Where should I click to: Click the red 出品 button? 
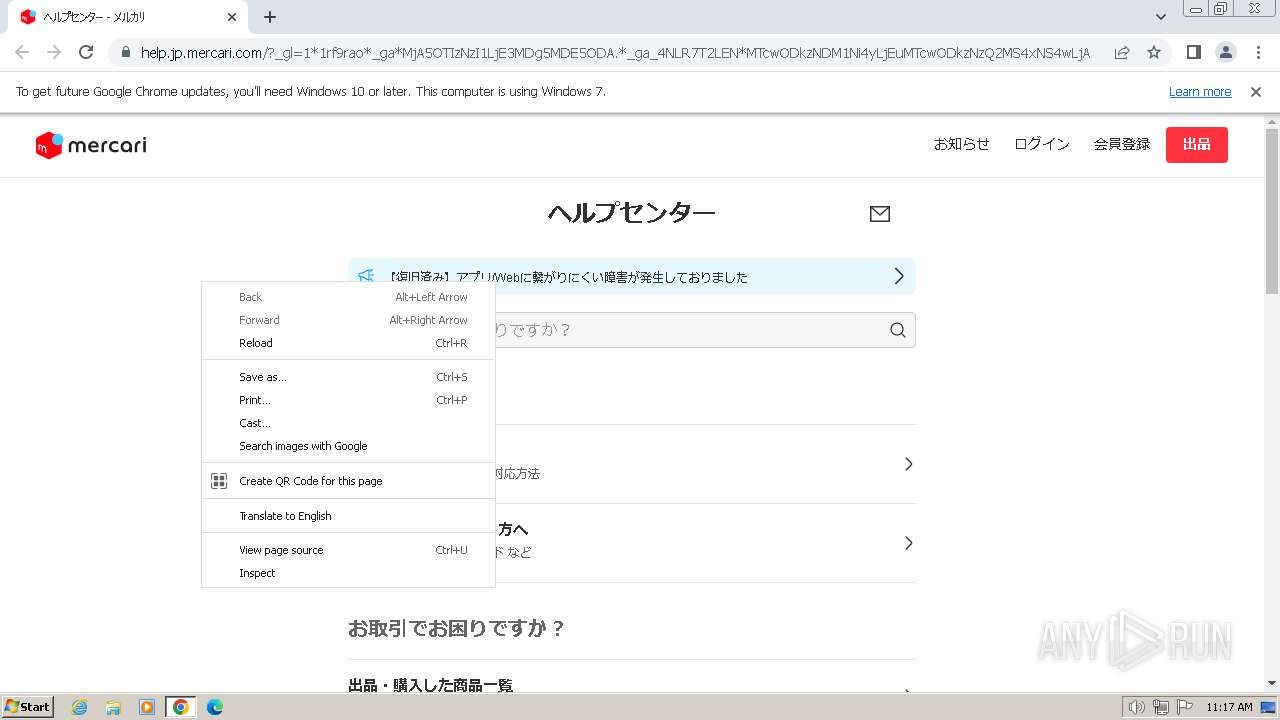1197,145
